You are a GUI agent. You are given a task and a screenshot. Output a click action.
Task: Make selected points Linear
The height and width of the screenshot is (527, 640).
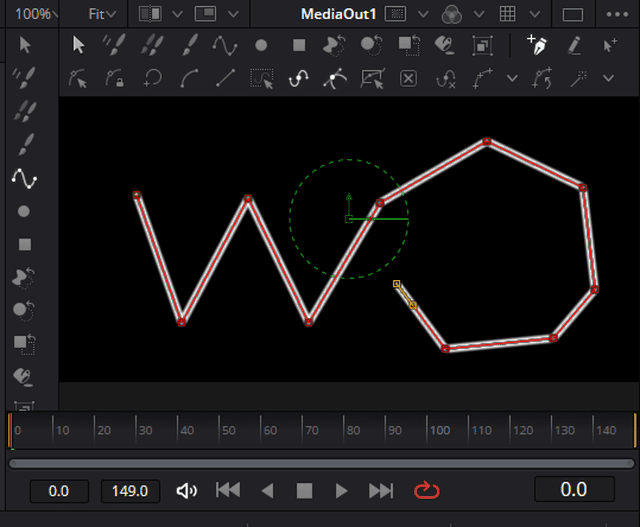pos(225,78)
